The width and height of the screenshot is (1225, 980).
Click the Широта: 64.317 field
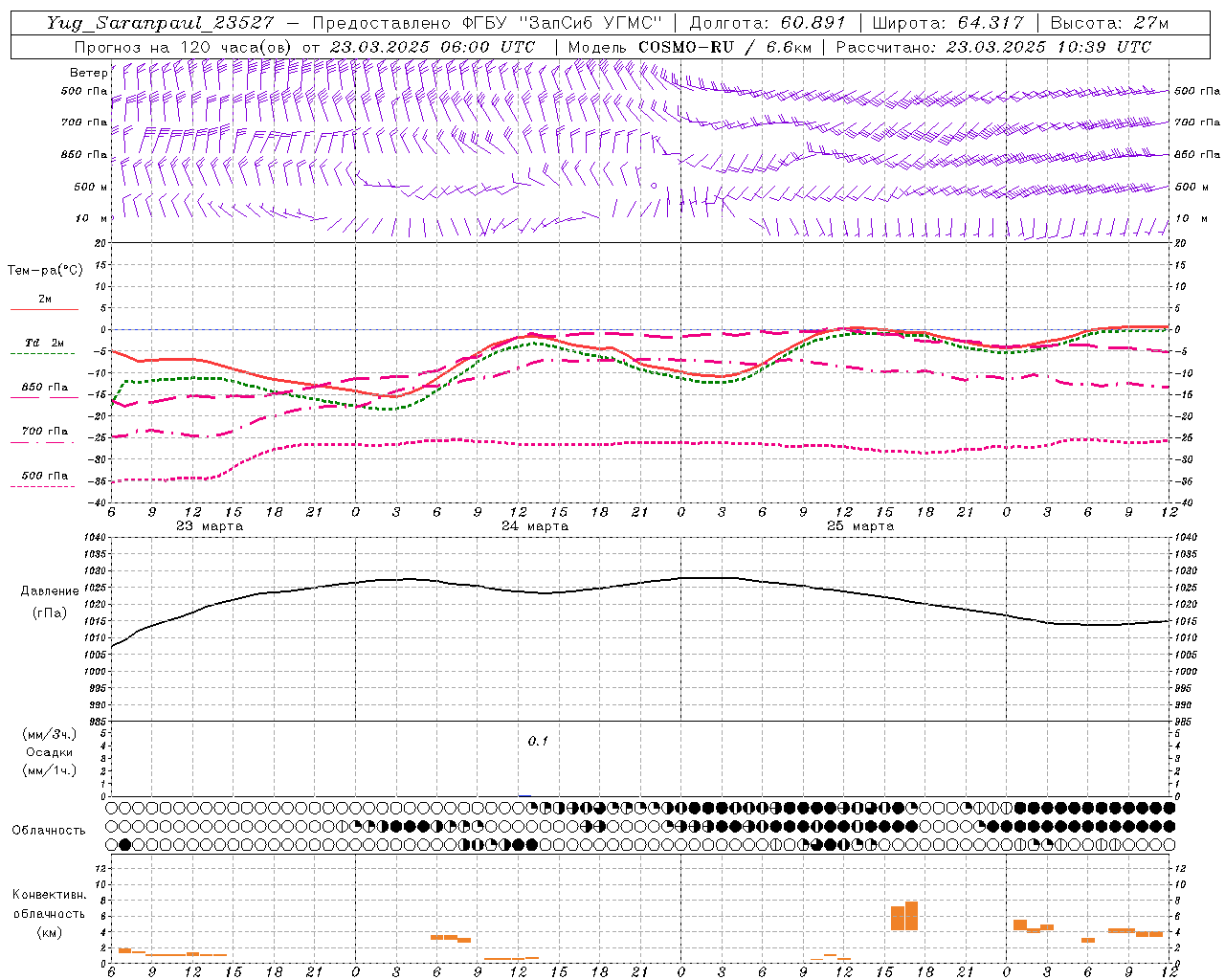[947, 23]
